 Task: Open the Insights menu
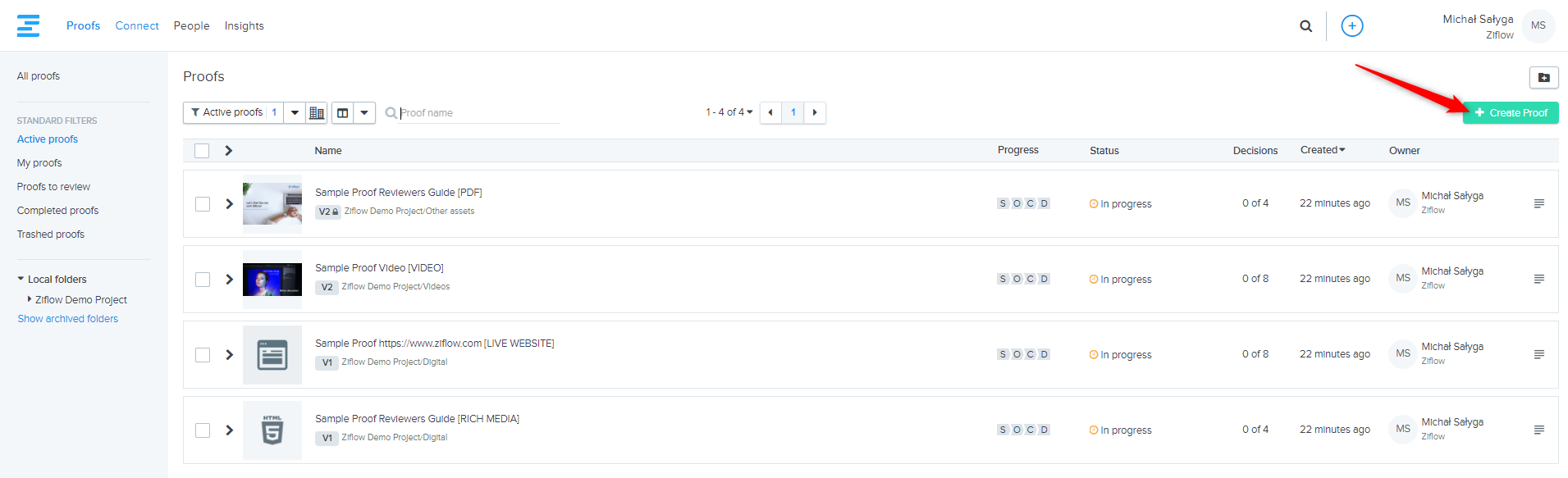[x=244, y=26]
